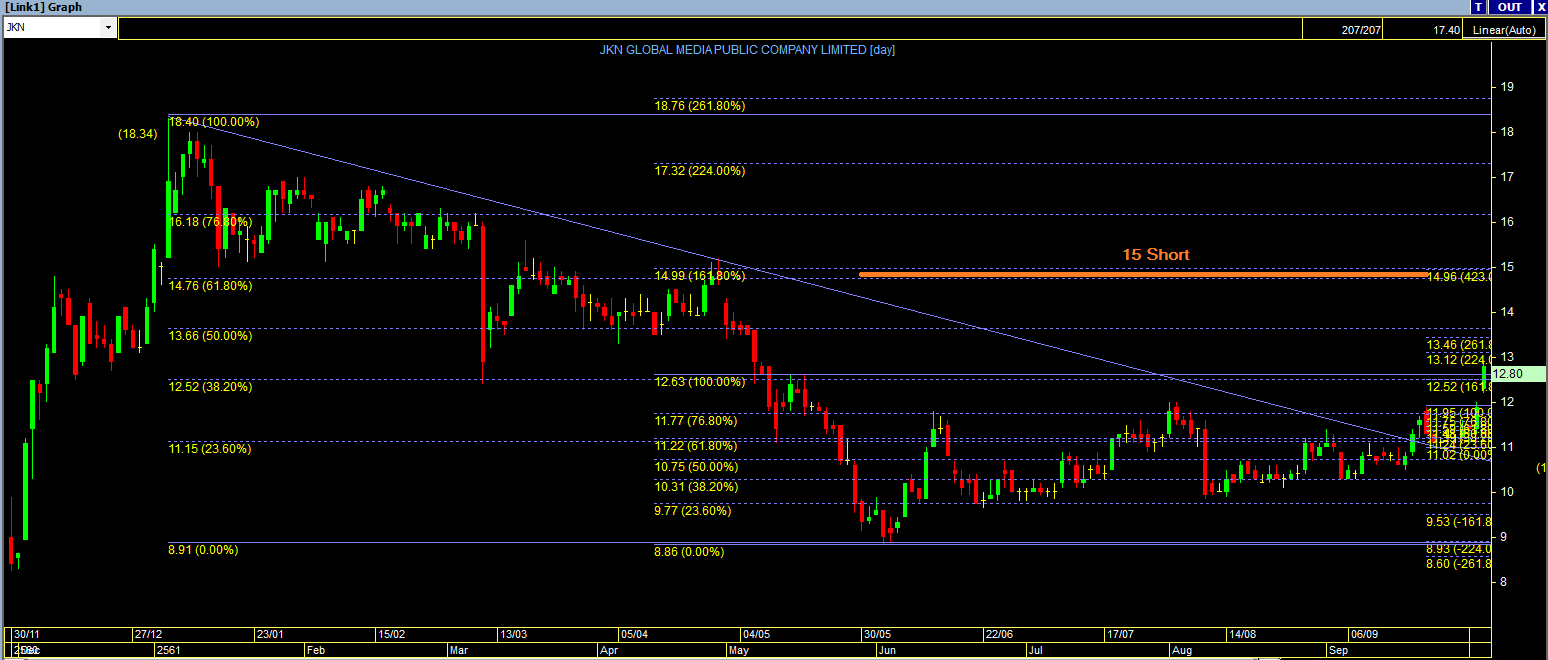Click the OUT button in title bar

coord(1509,7)
